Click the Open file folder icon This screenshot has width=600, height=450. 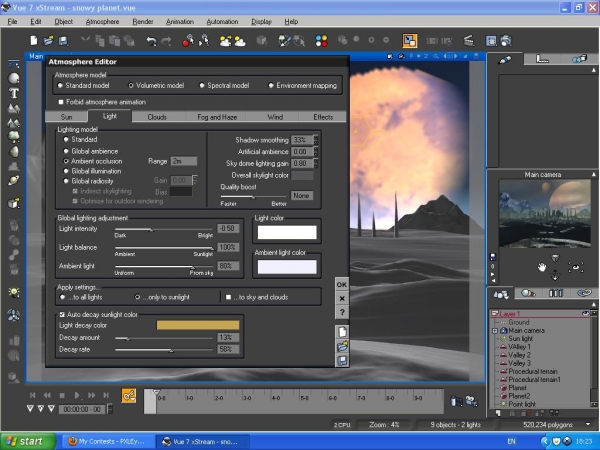click(49, 40)
